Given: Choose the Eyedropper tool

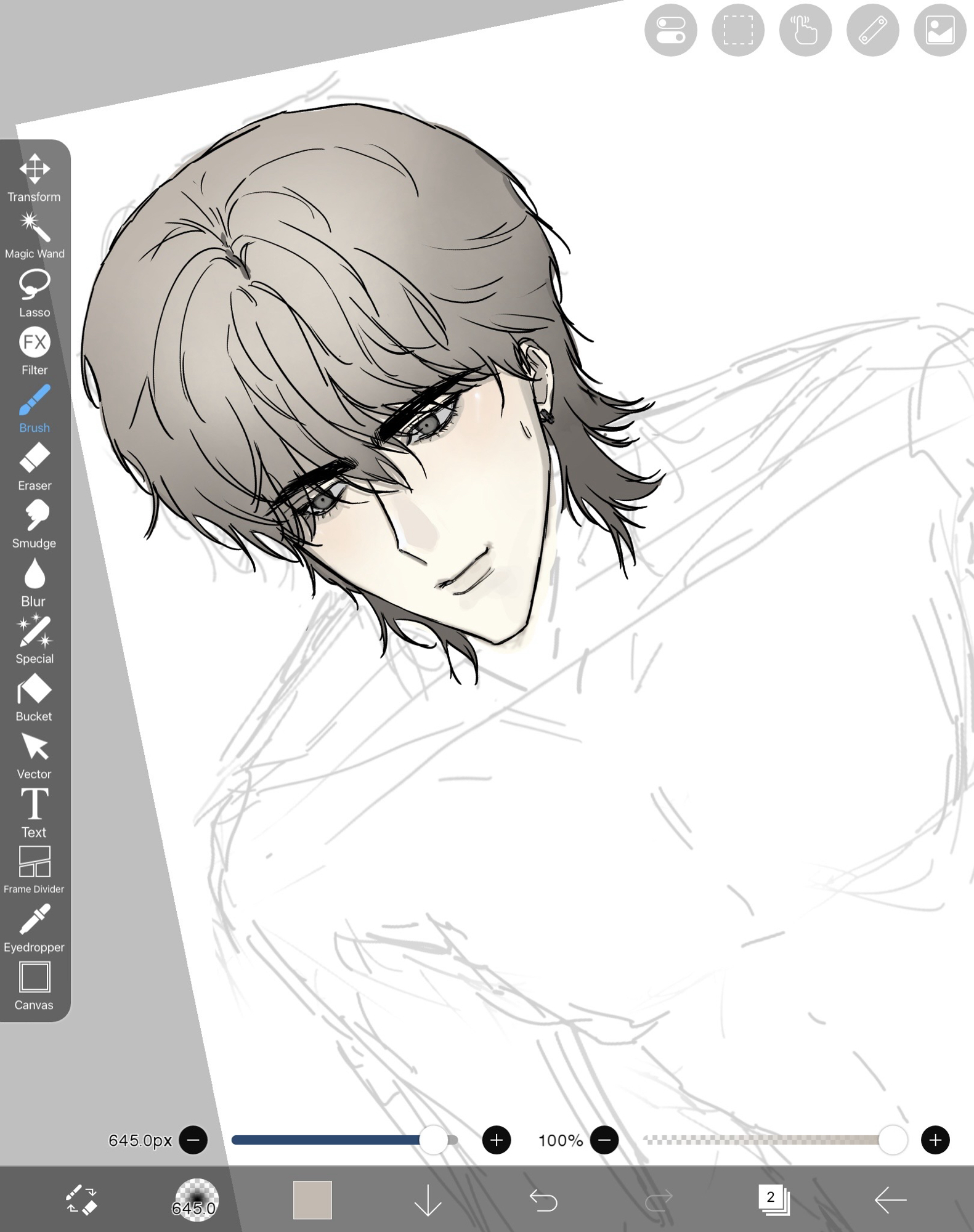Looking at the screenshot, I should (34, 928).
